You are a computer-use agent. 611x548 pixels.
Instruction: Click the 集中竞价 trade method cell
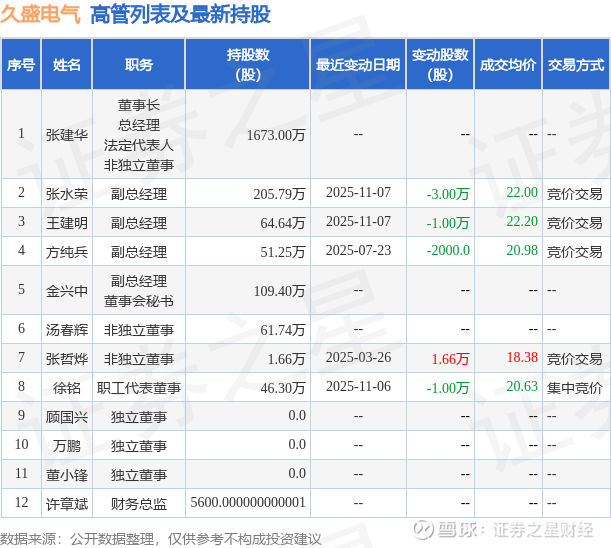574,388
